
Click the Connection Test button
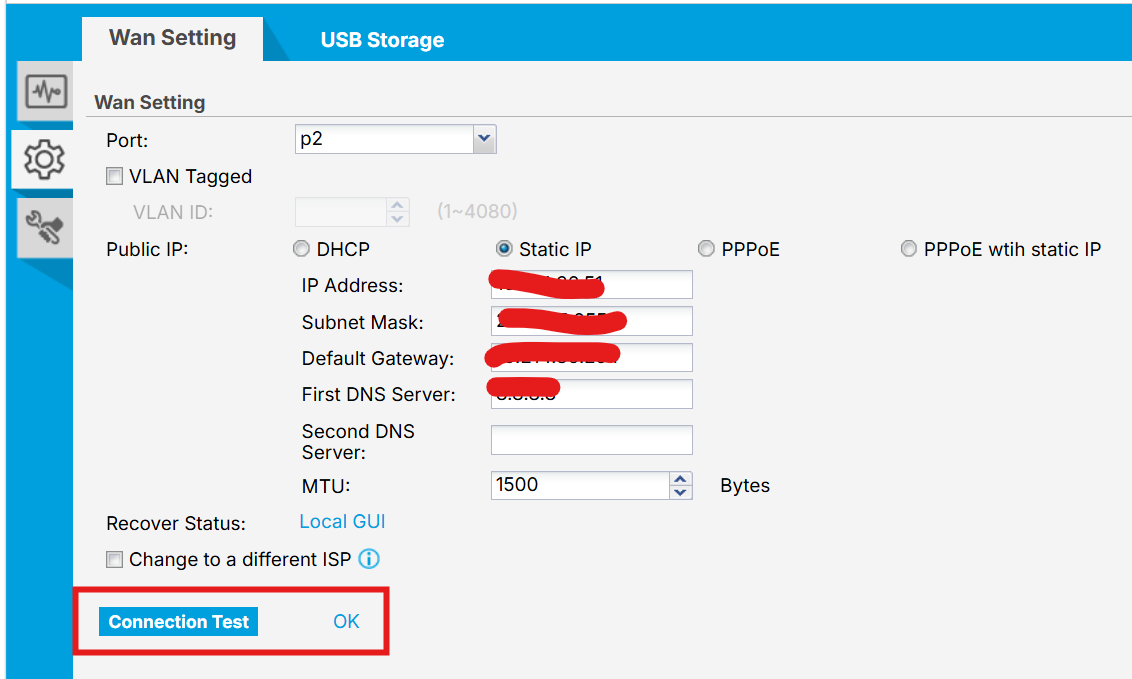(x=178, y=621)
